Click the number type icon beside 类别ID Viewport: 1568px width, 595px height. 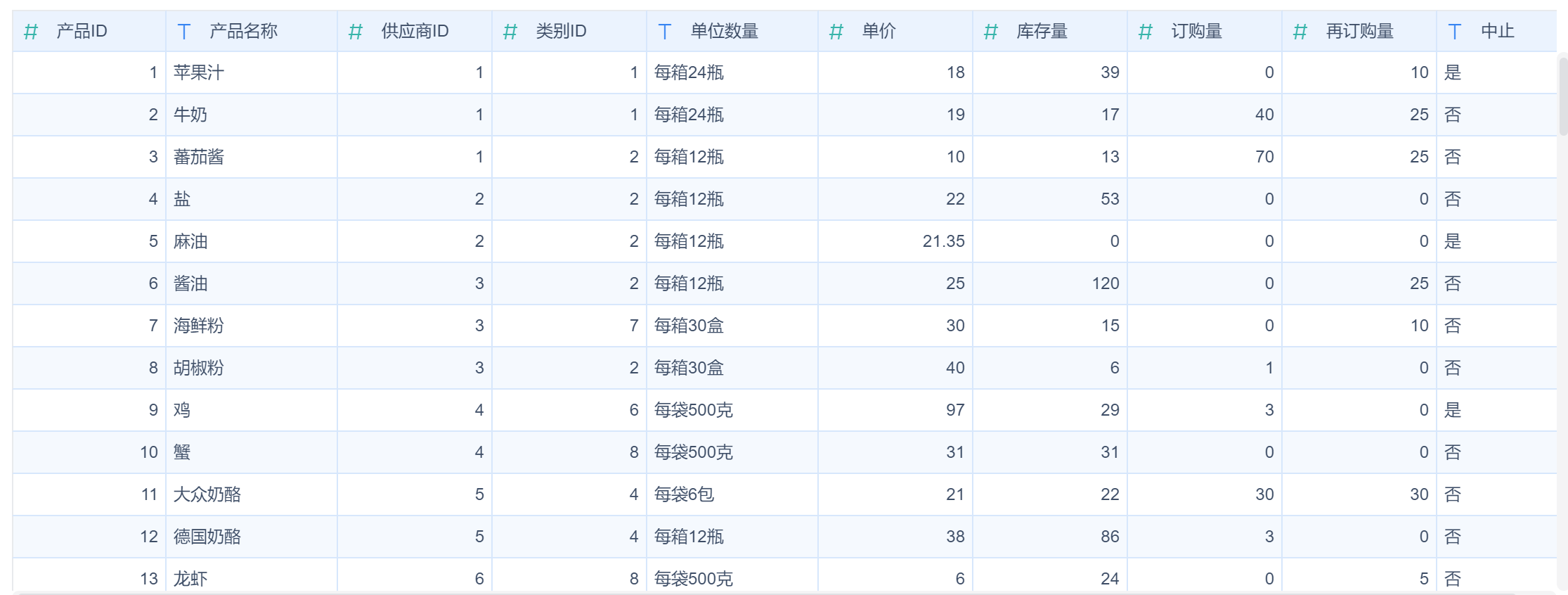point(510,32)
